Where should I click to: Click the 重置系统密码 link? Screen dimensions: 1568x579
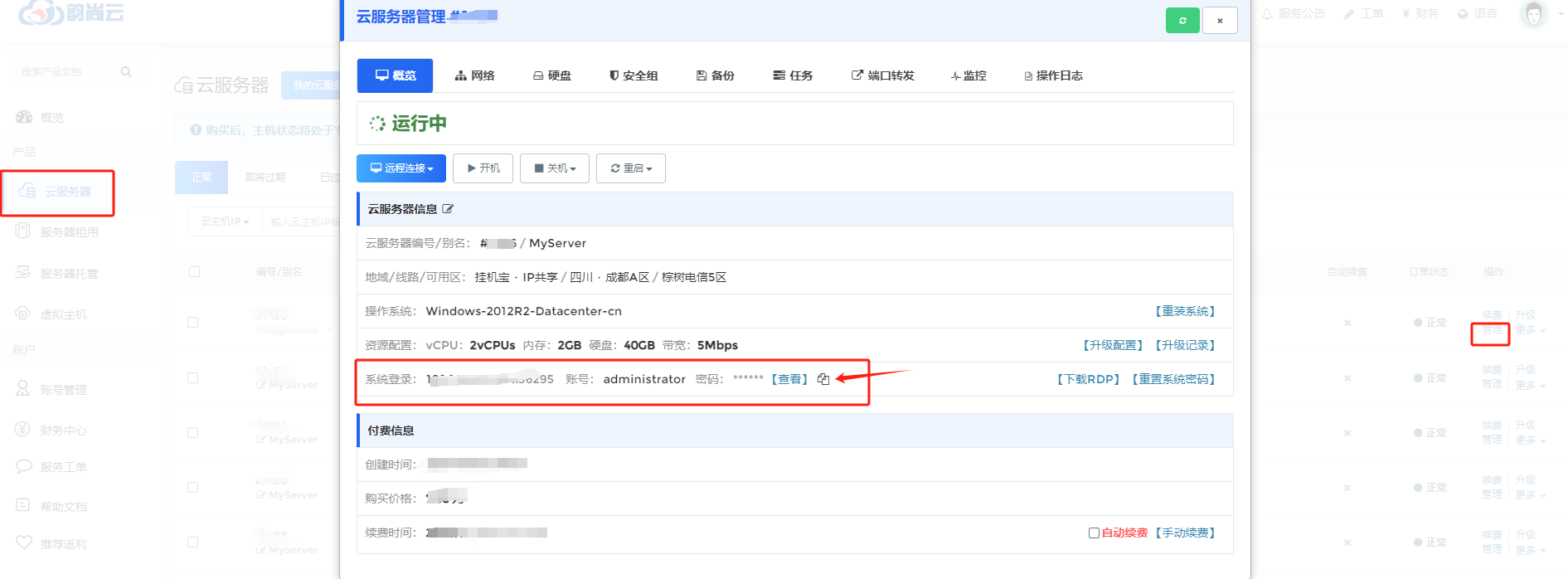click(x=1173, y=379)
